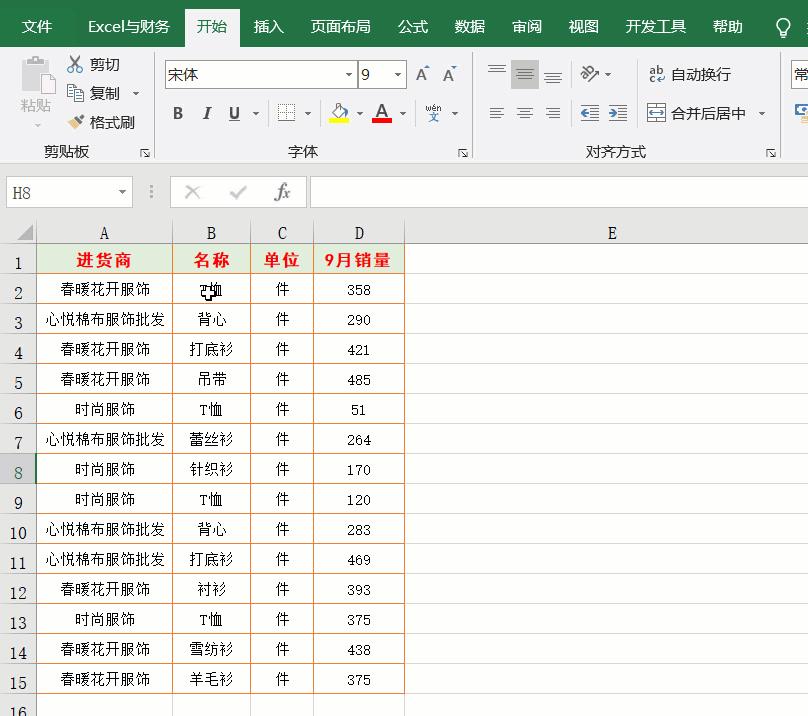This screenshot has width=808, height=716.
Task: Apply the red font color A
Action: (382, 113)
